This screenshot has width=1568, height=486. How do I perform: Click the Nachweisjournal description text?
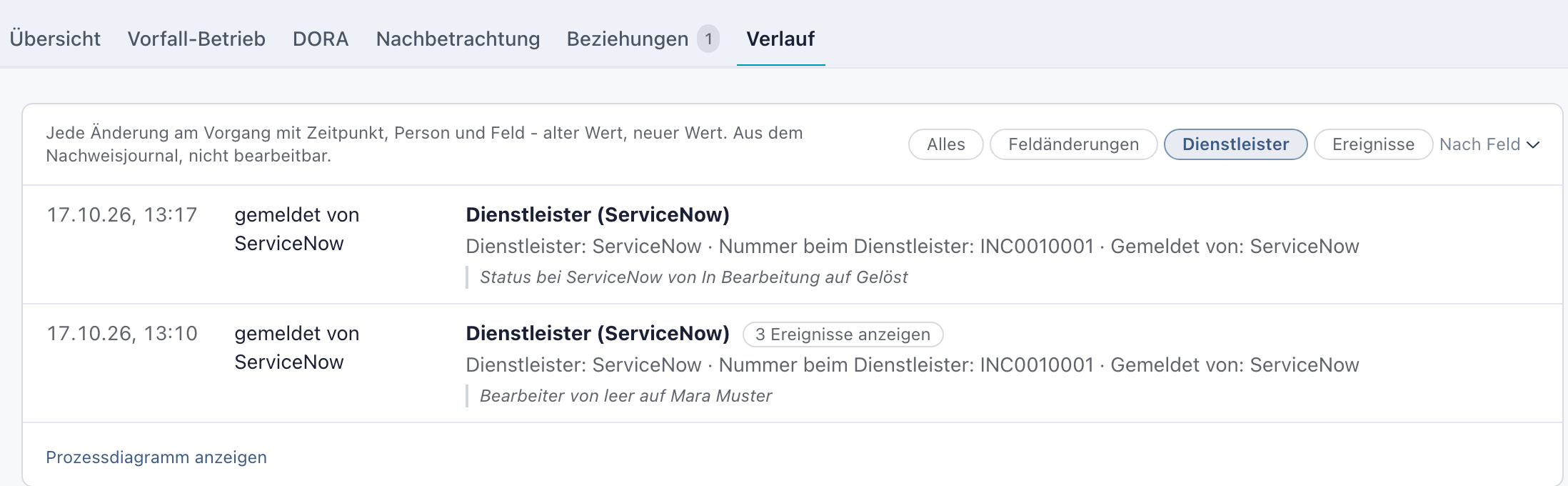(x=424, y=144)
